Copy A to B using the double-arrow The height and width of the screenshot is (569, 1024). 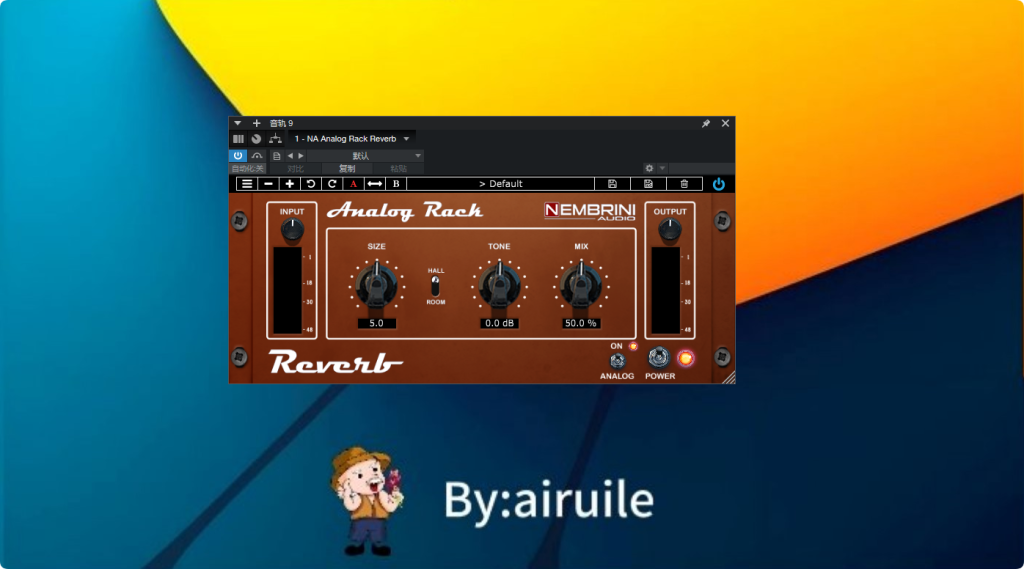[x=374, y=184]
